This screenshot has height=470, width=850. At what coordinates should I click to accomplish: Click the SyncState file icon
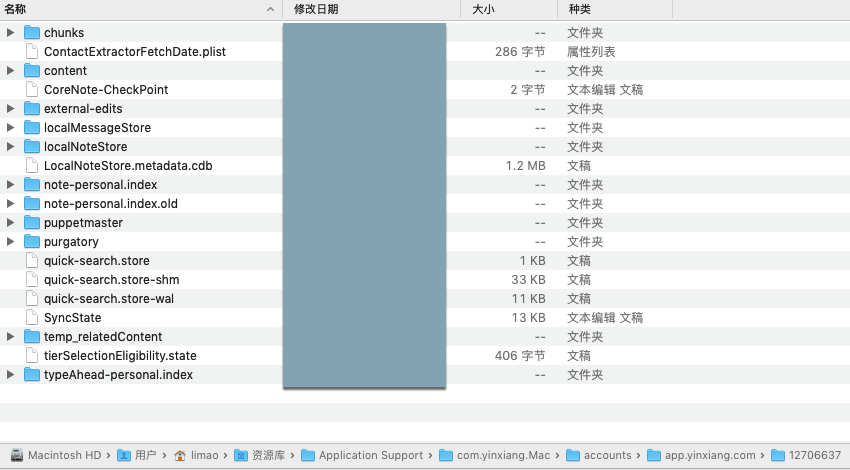(32, 318)
